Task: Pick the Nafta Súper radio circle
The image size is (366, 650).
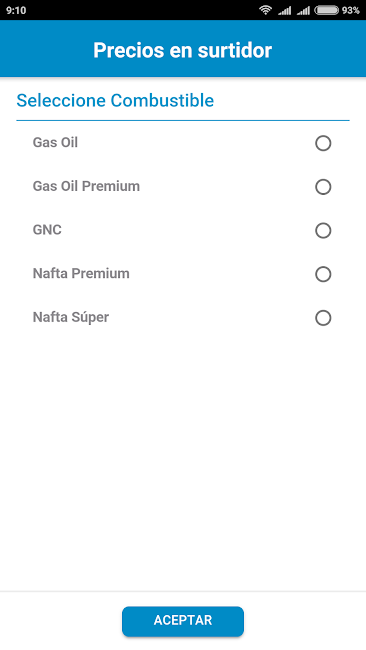Action: [323, 318]
